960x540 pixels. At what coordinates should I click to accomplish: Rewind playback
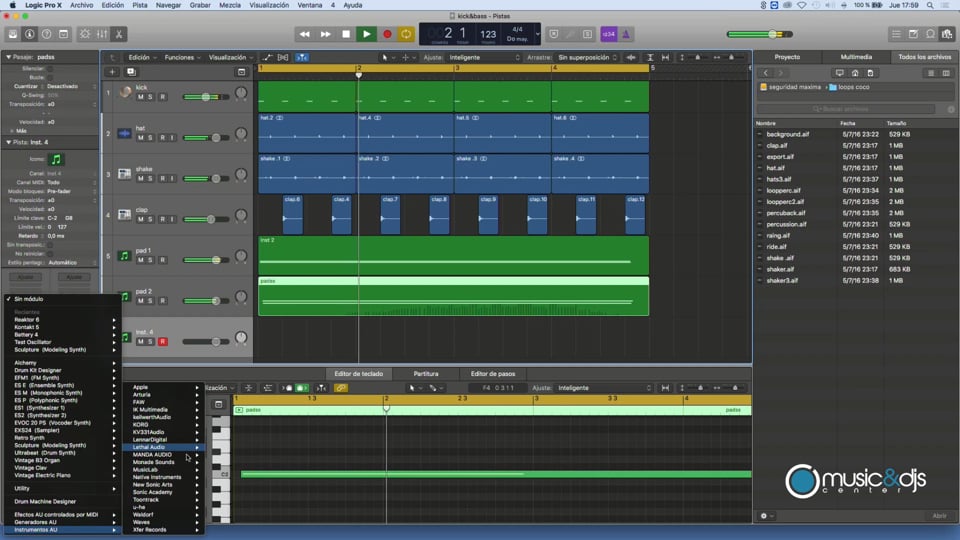coord(304,34)
